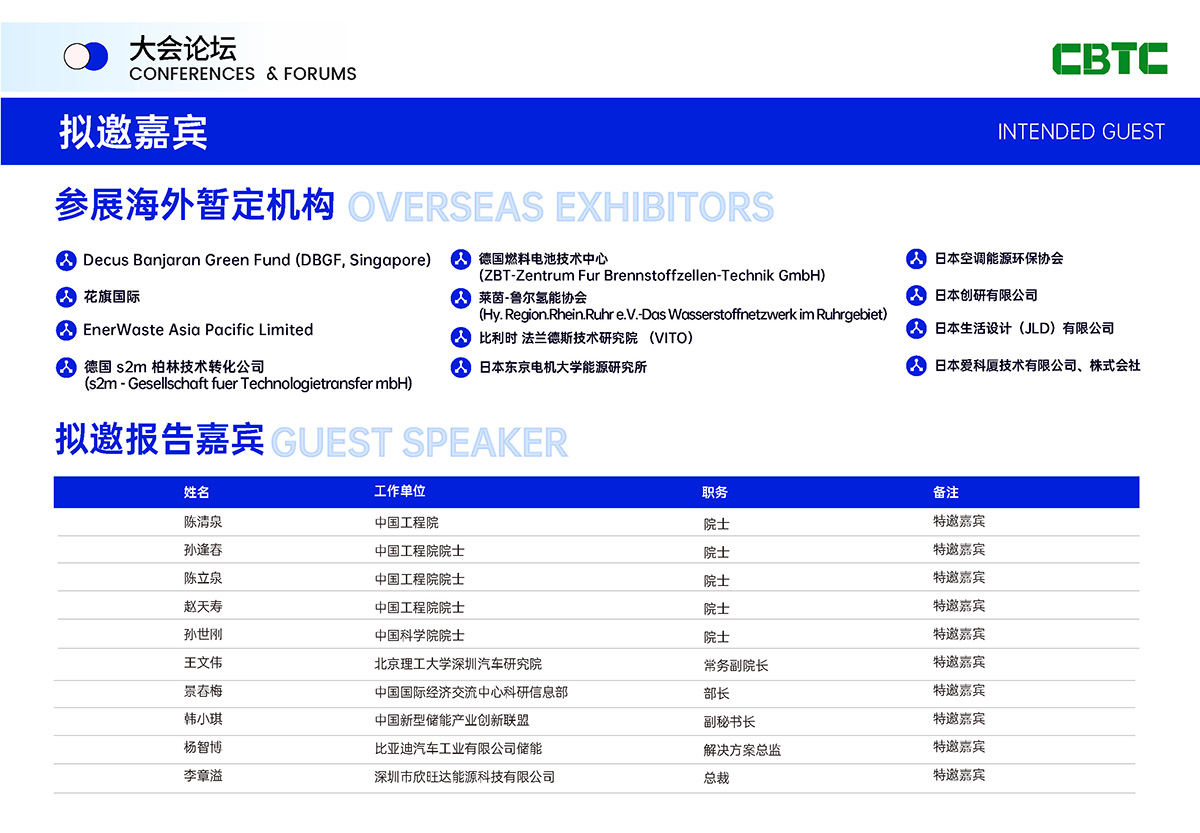
Task: Click bullet icon beside 德国燃料电池技术中心
Action: pyautogui.click(x=460, y=260)
